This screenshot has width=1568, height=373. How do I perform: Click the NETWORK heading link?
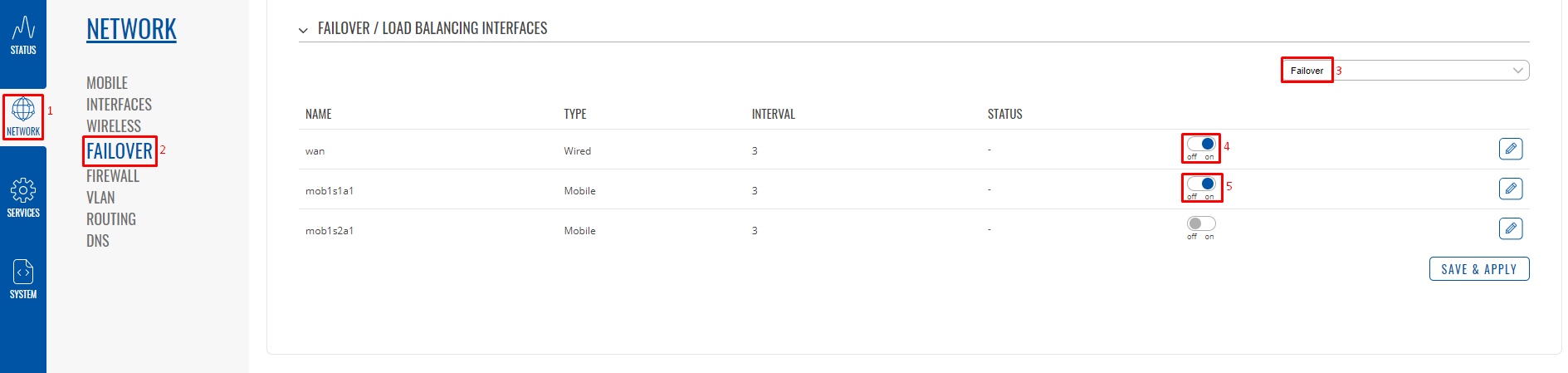[131, 29]
